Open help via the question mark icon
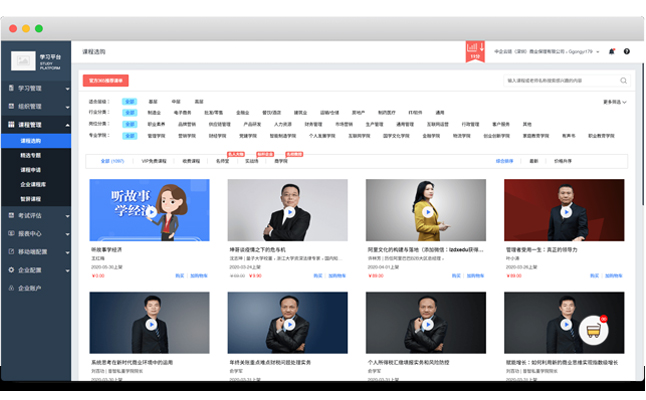The image size is (646, 400). point(627,51)
